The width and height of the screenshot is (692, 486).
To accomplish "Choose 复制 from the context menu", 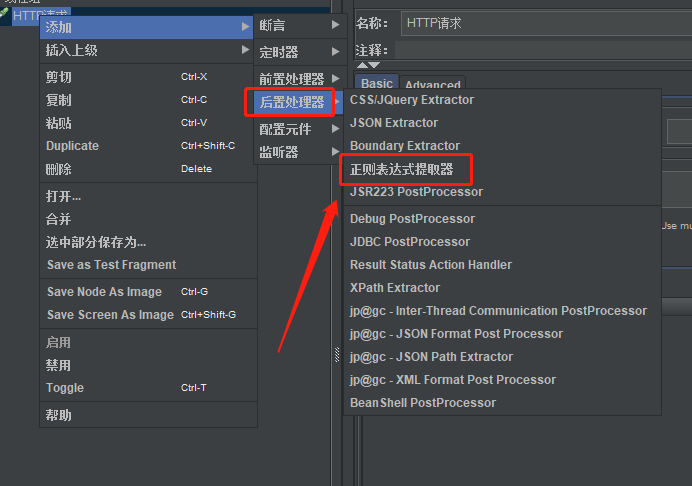I will coord(148,100).
